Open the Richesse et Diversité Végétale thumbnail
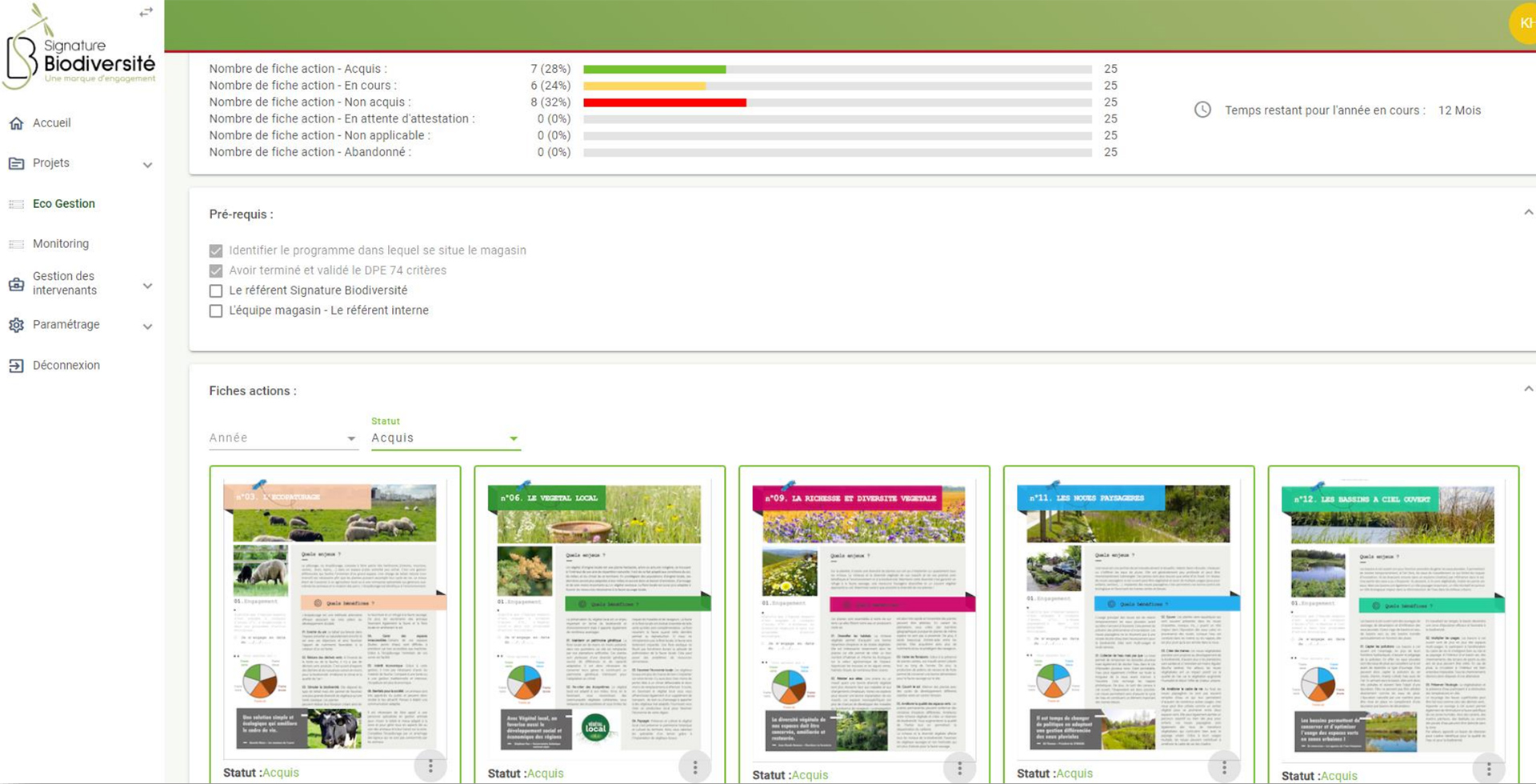This screenshot has width=1536, height=784. pyautogui.click(x=863, y=616)
